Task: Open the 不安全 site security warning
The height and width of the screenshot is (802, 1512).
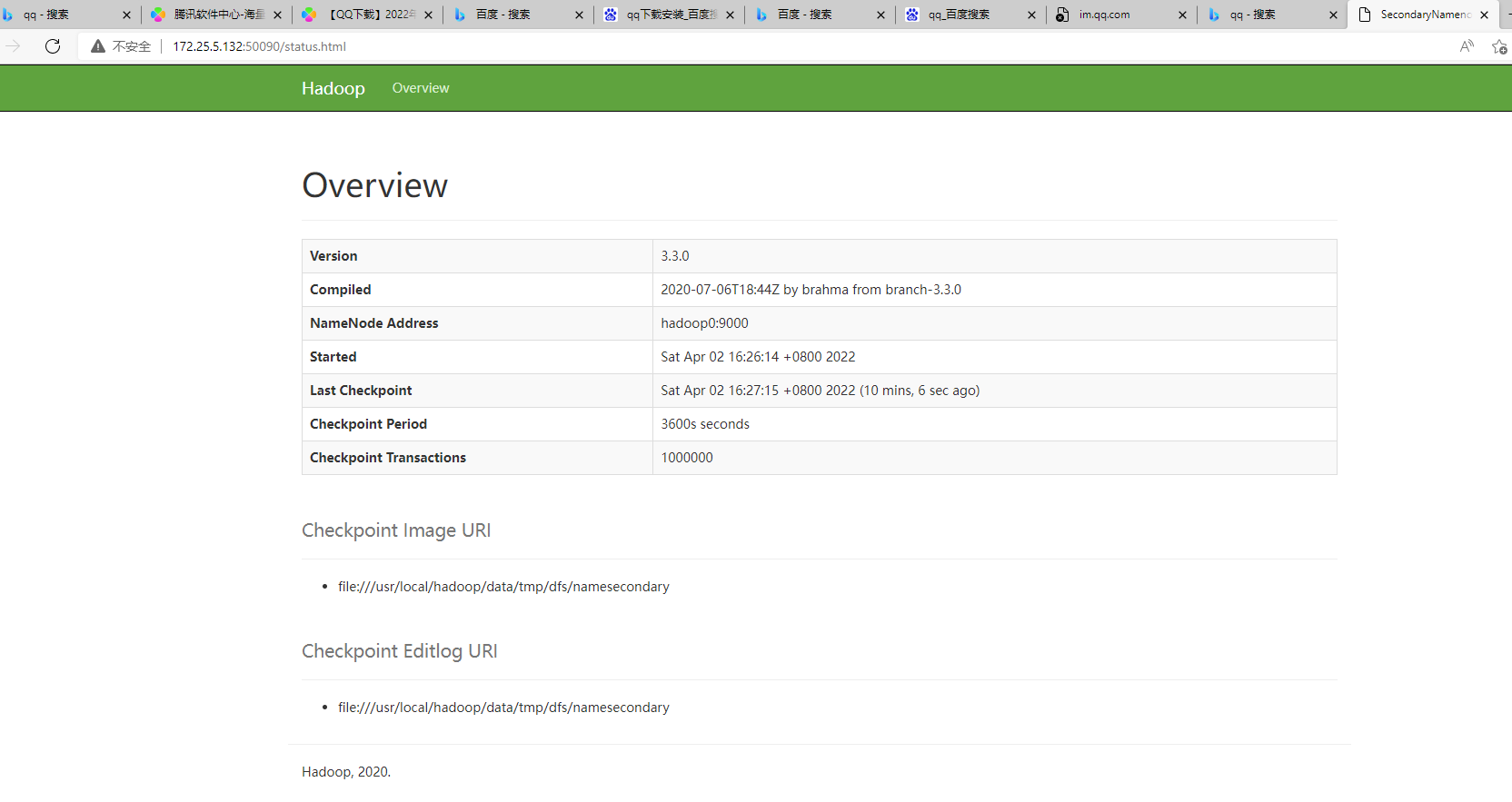Action: point(121,46)
